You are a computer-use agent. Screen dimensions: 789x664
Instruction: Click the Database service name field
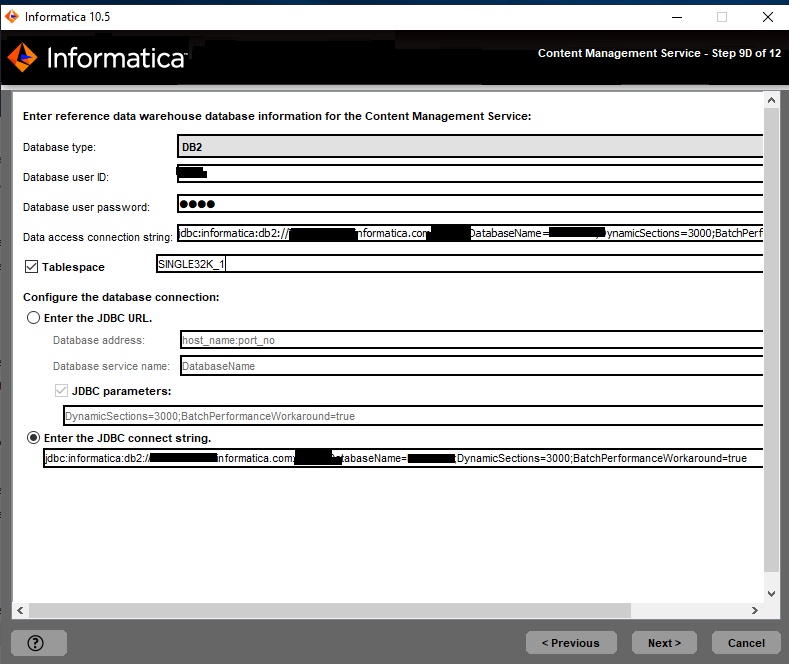(x=471, y=366)
